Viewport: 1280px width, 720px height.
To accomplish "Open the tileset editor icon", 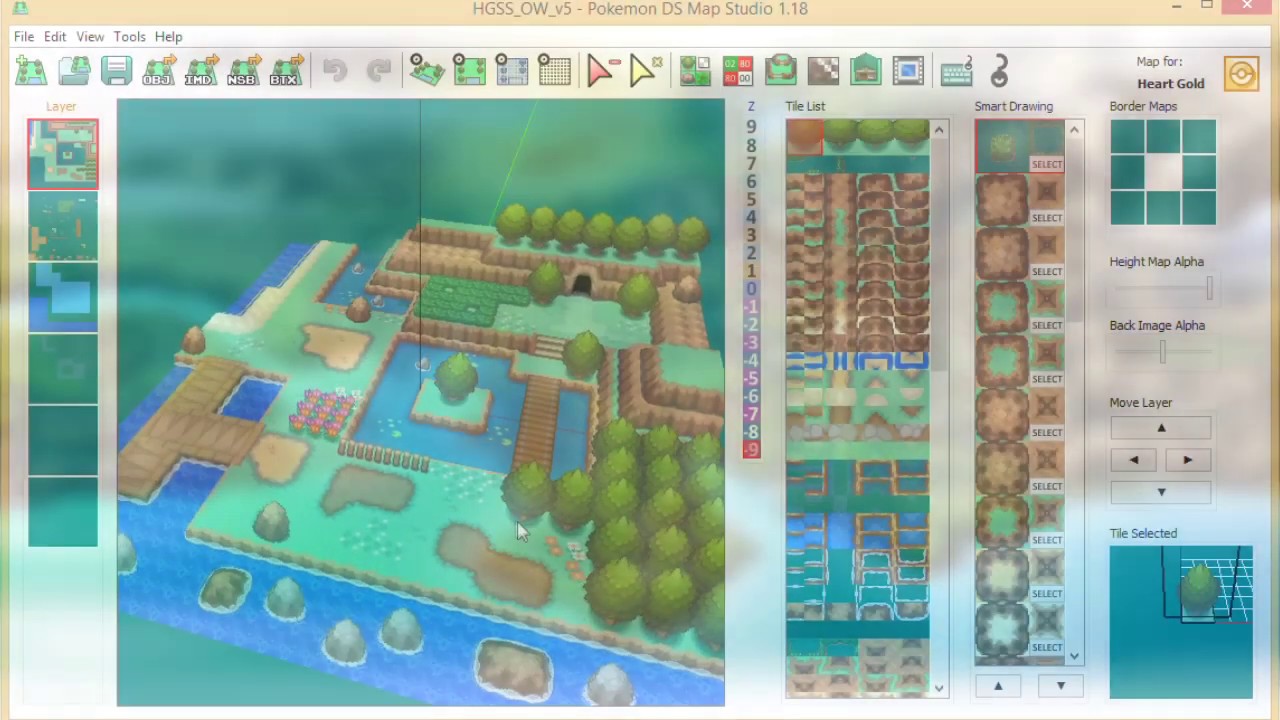I will point(695,71).
